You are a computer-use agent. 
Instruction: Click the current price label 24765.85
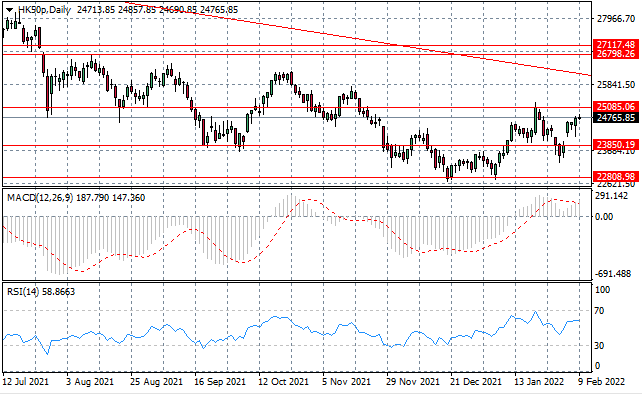point(616,118)
